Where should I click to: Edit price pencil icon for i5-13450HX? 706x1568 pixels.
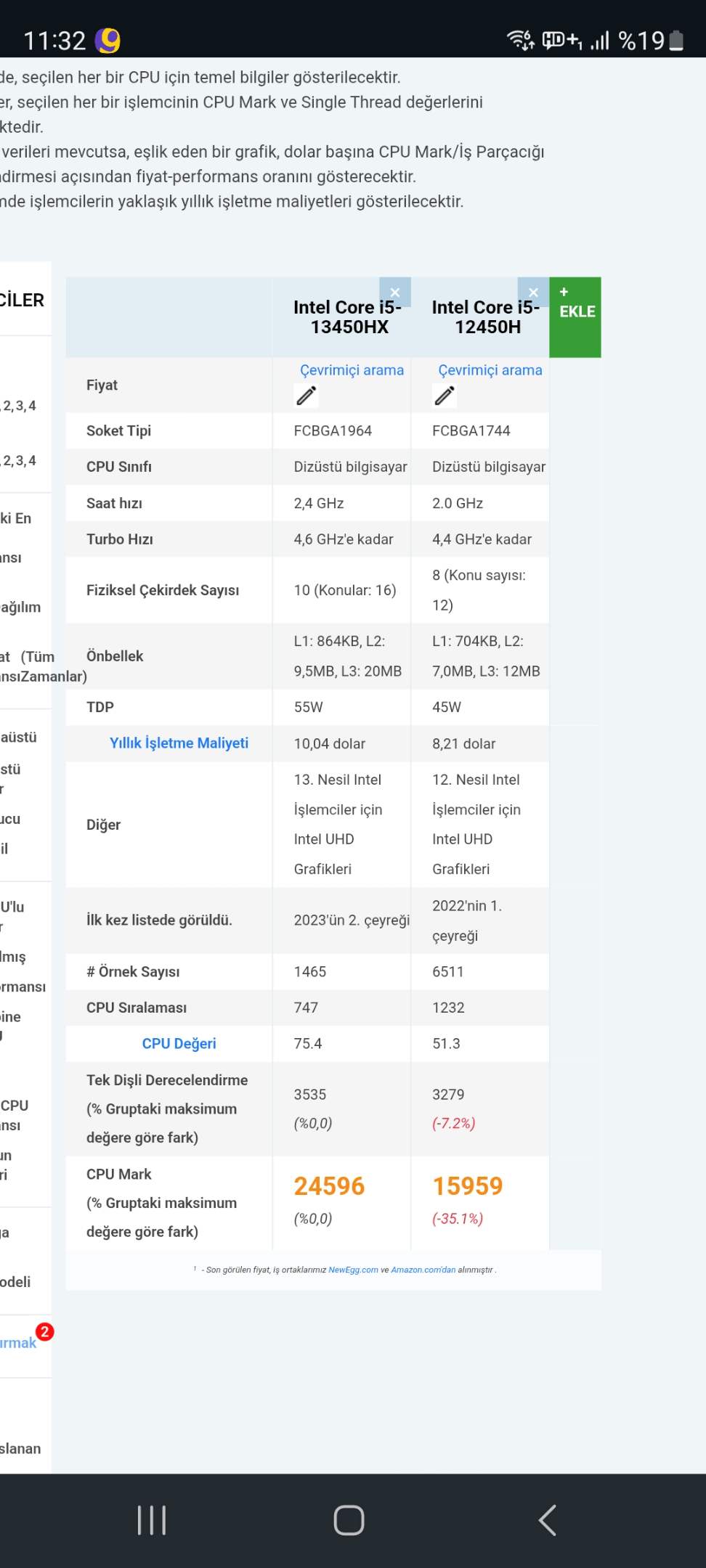[x=307, y=396]
